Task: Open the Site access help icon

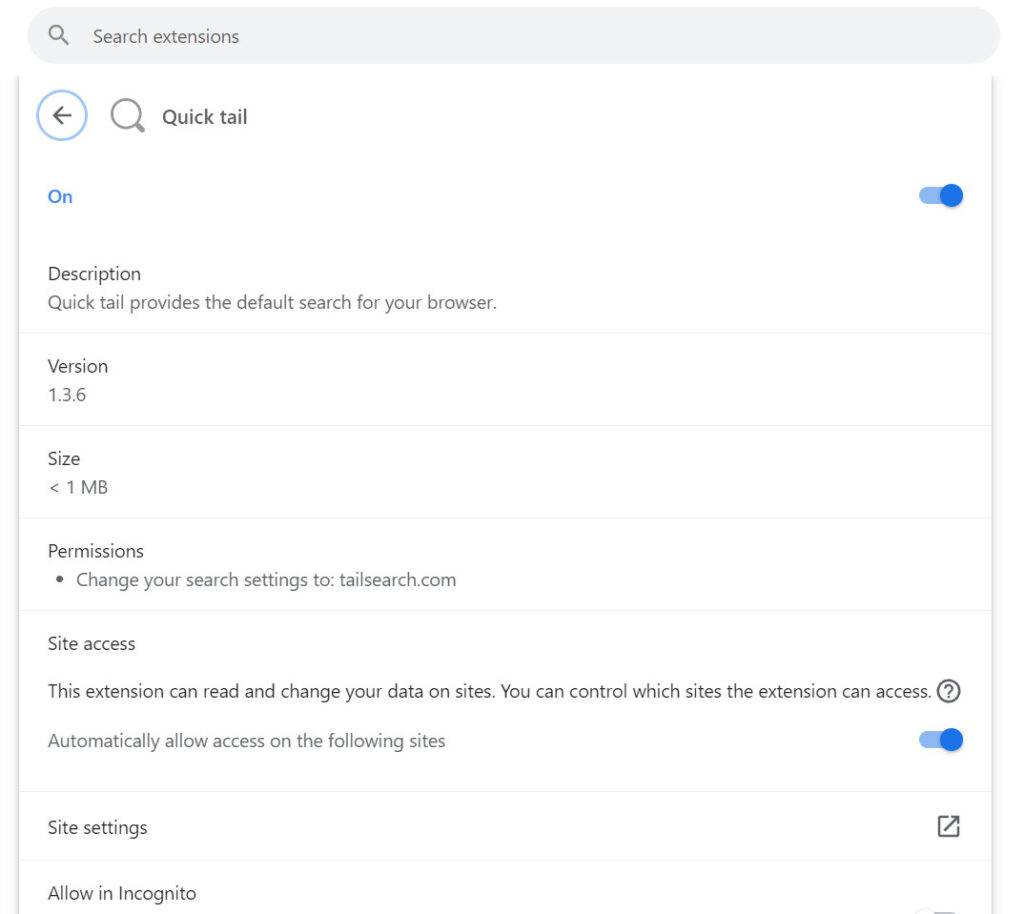Action: 949,691
